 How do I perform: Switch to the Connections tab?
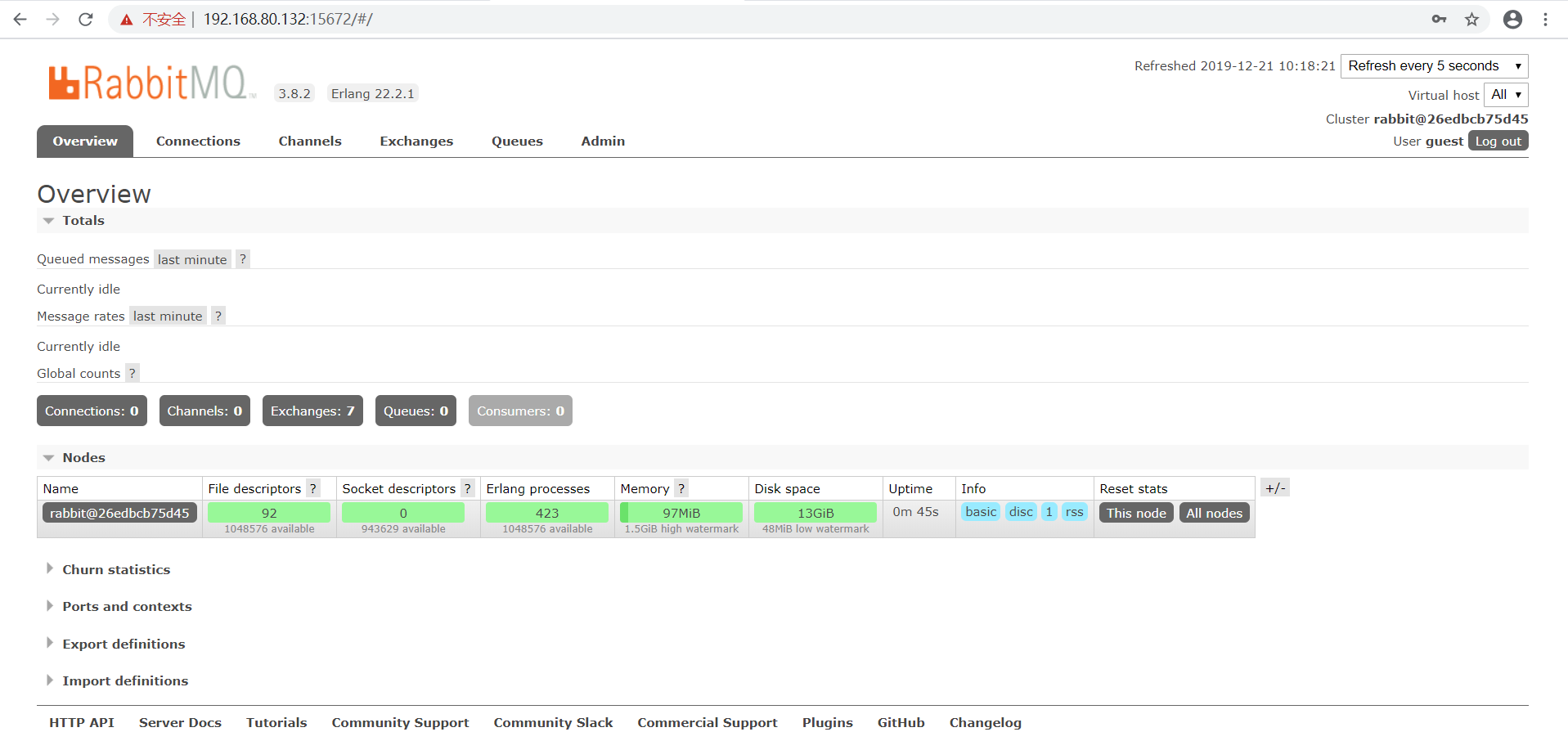coord(198,141)
